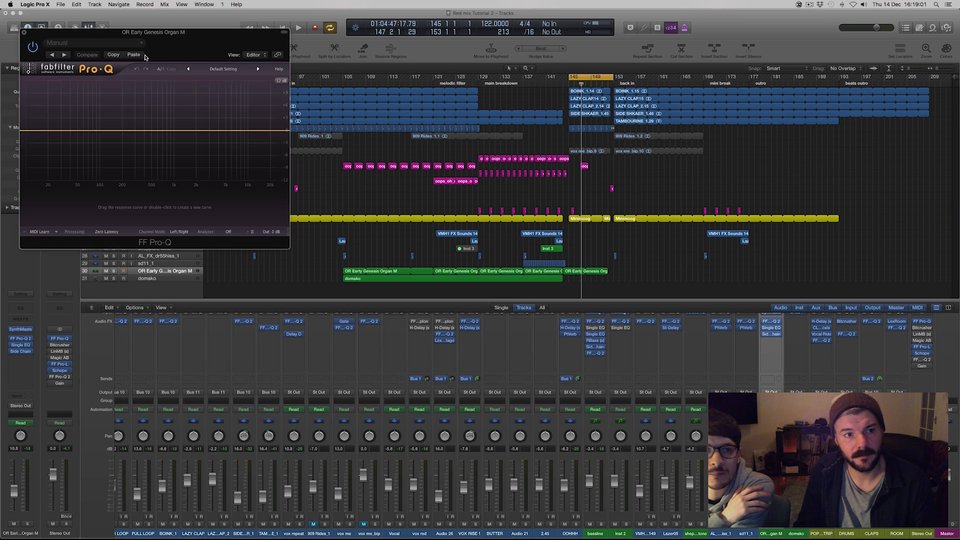Click the Pro-Q undo arrow

pyautogui.click(x=137, y=69)
